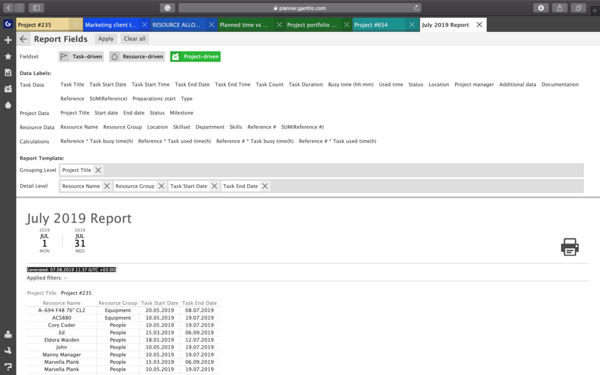Click the report end date Jul 31
The image size is (600, 375).
[x=80, y=240]
